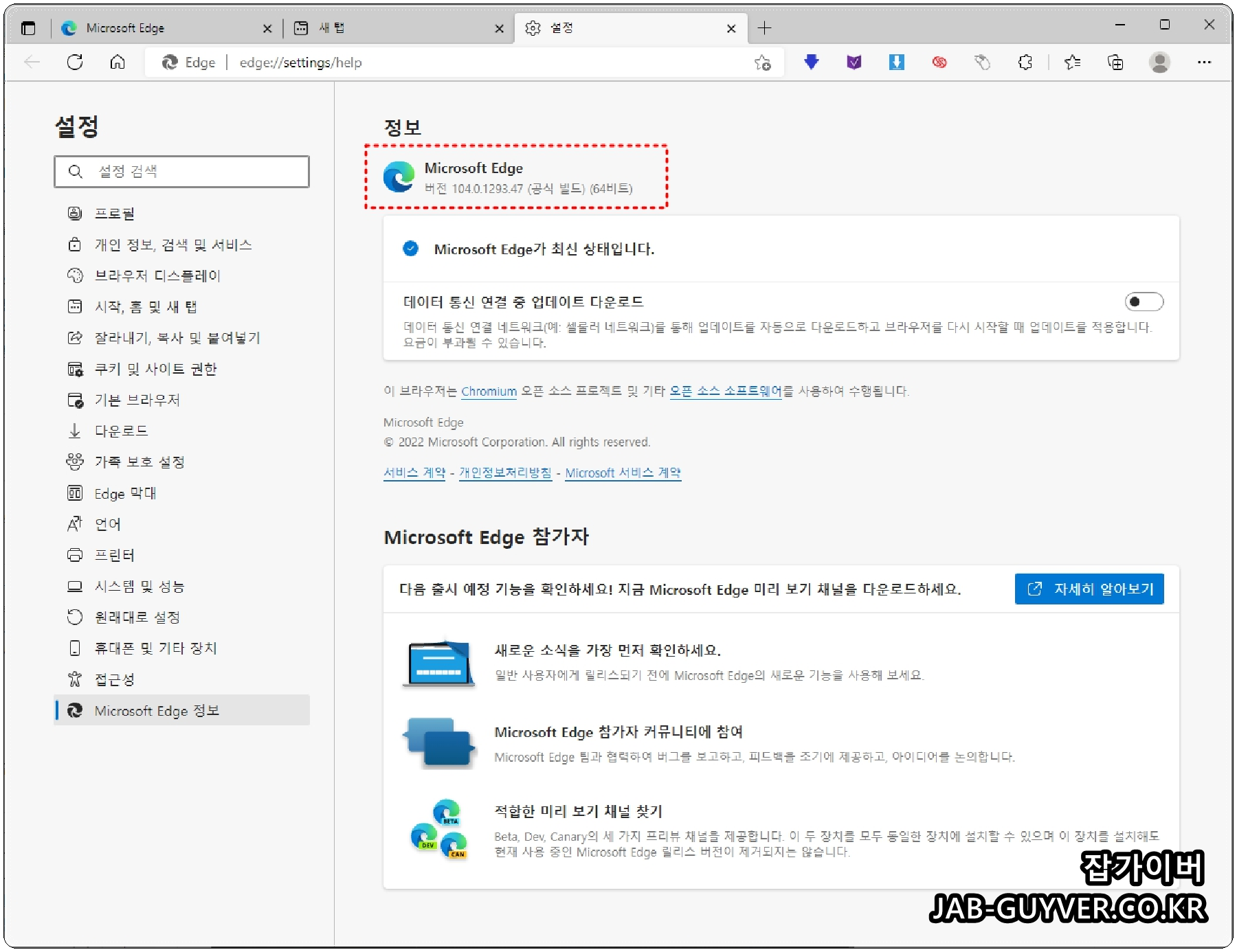This screenshot has height=952, width=1237.
Task: Open 프로필 settings in sidebar
Action: [x=182, y=214]
